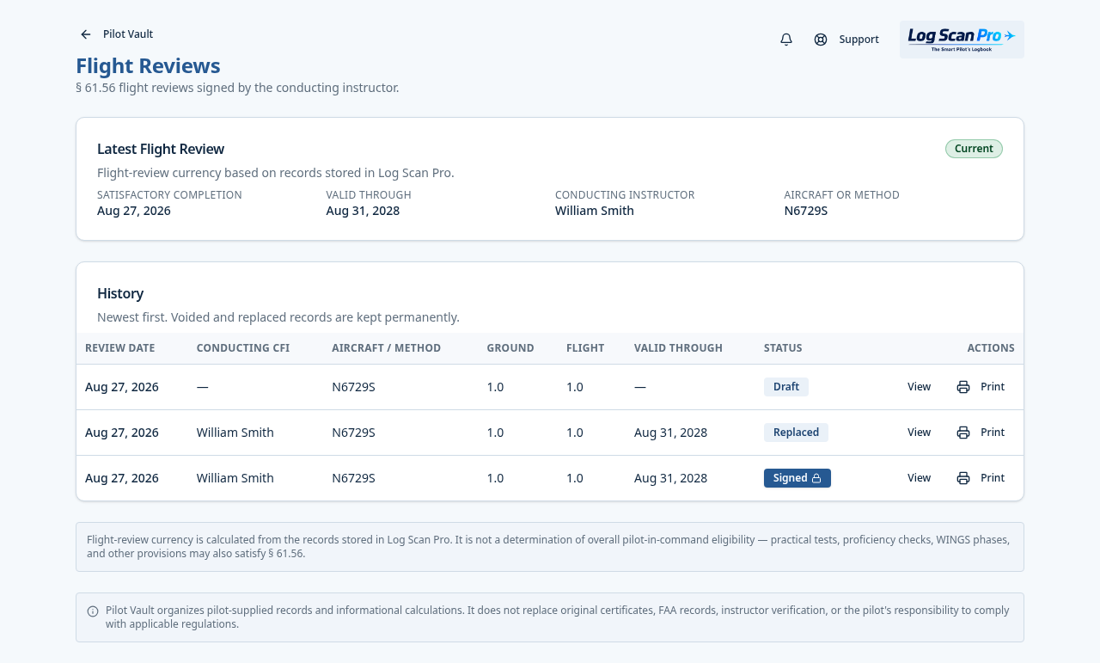Image resolution: width=1100 pixels, height=663 pixels.
Task: Open the Support page link
Action: tap(859, 39)
